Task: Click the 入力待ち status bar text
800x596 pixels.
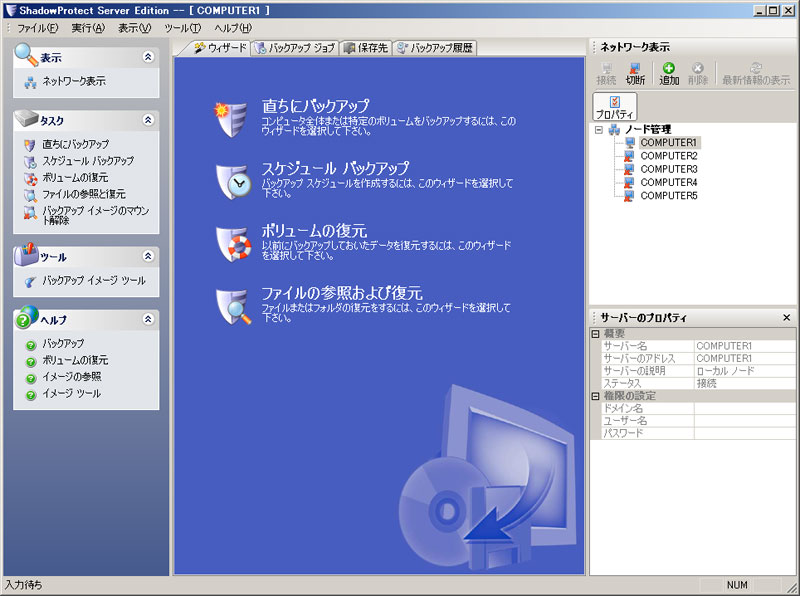Action: 23,585
